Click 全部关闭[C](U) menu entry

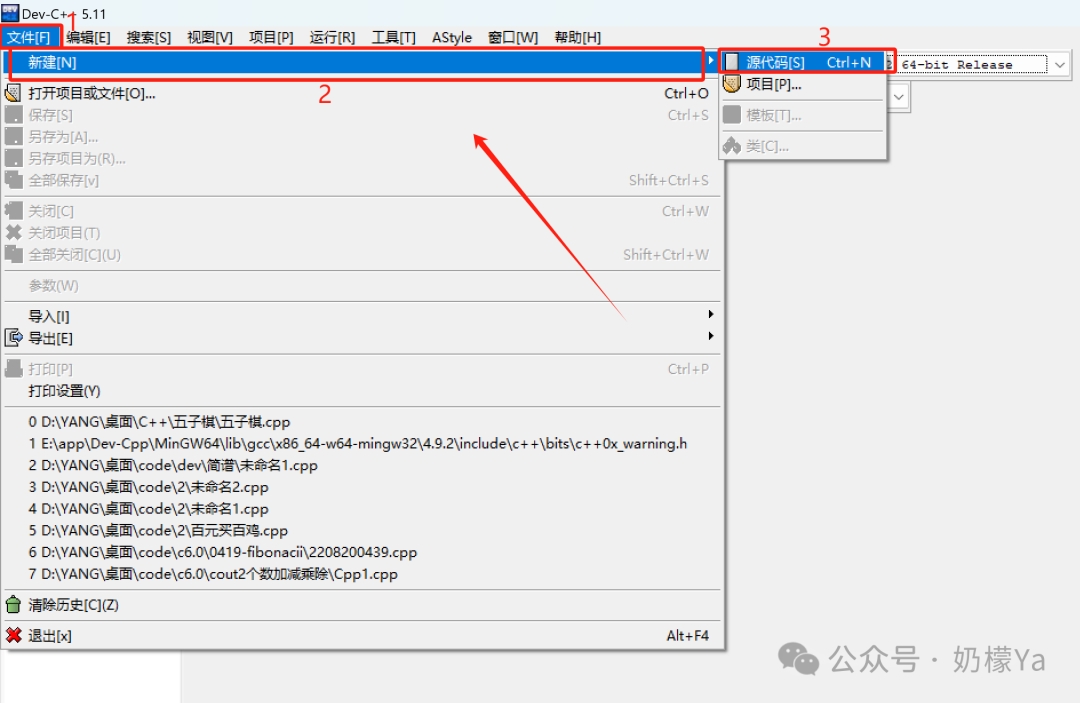362,255
